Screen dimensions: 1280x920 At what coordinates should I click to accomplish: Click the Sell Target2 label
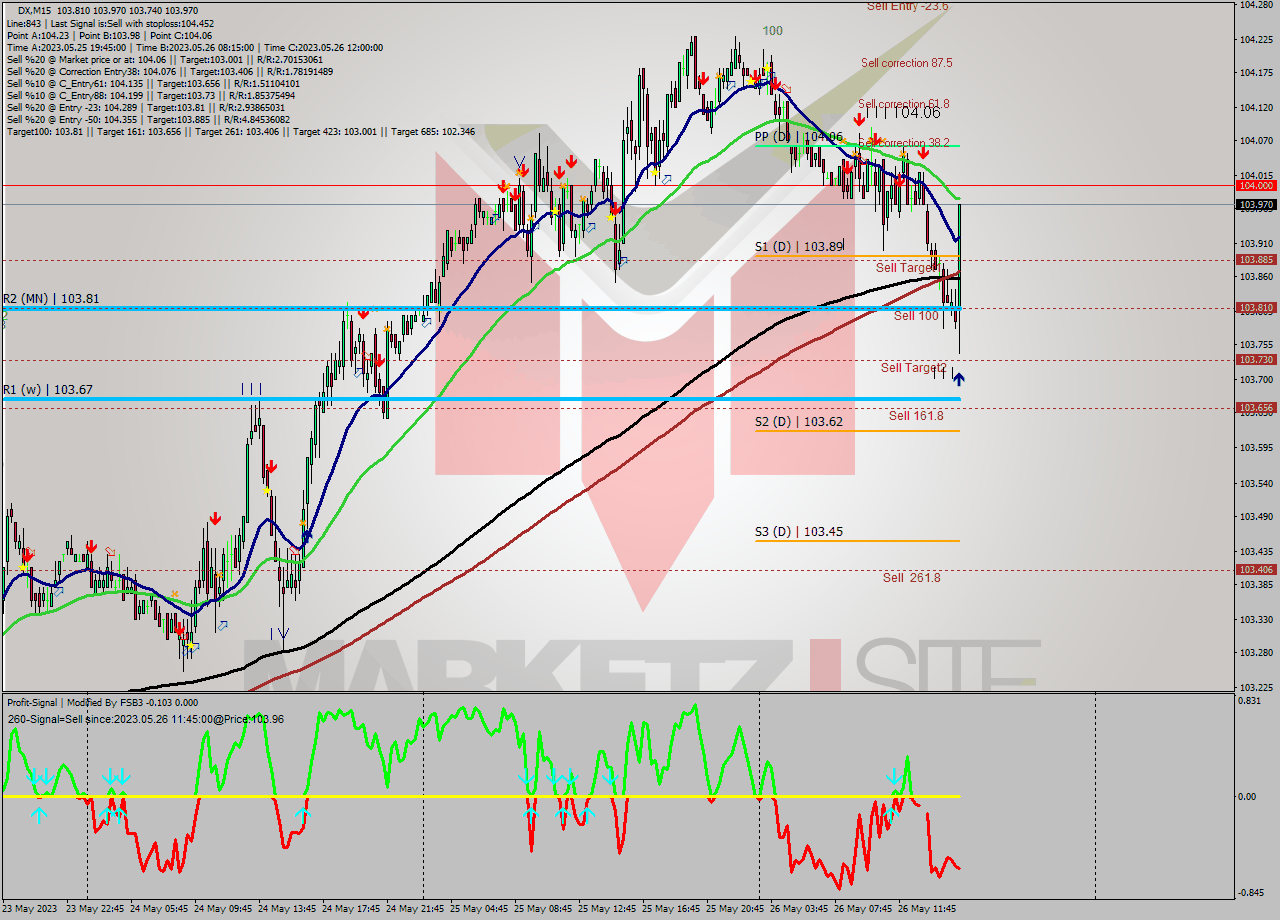tap(913, 368)
